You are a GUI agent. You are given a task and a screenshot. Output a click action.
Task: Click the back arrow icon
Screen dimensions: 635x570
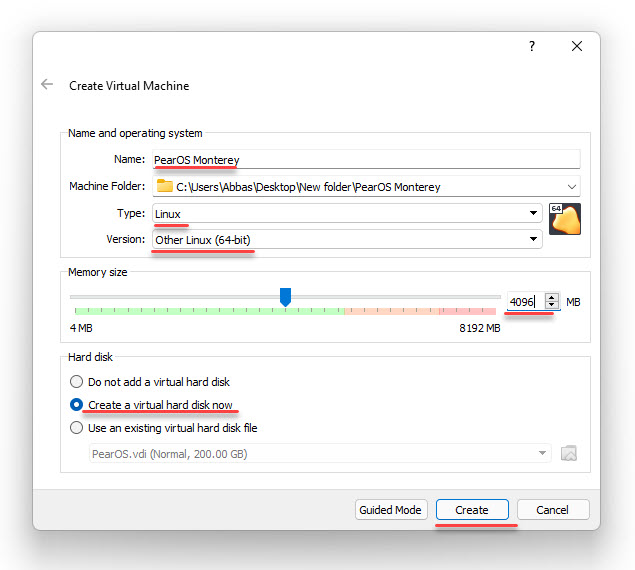(x=47, y=84)
